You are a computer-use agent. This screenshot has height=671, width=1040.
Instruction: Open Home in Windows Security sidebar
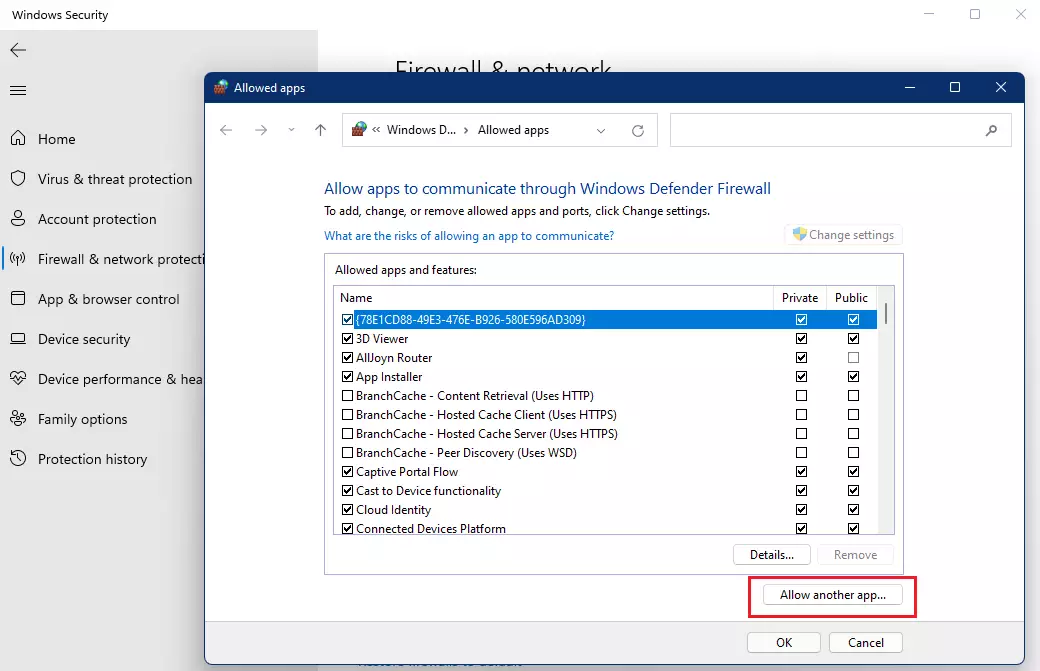coord(56,139)
